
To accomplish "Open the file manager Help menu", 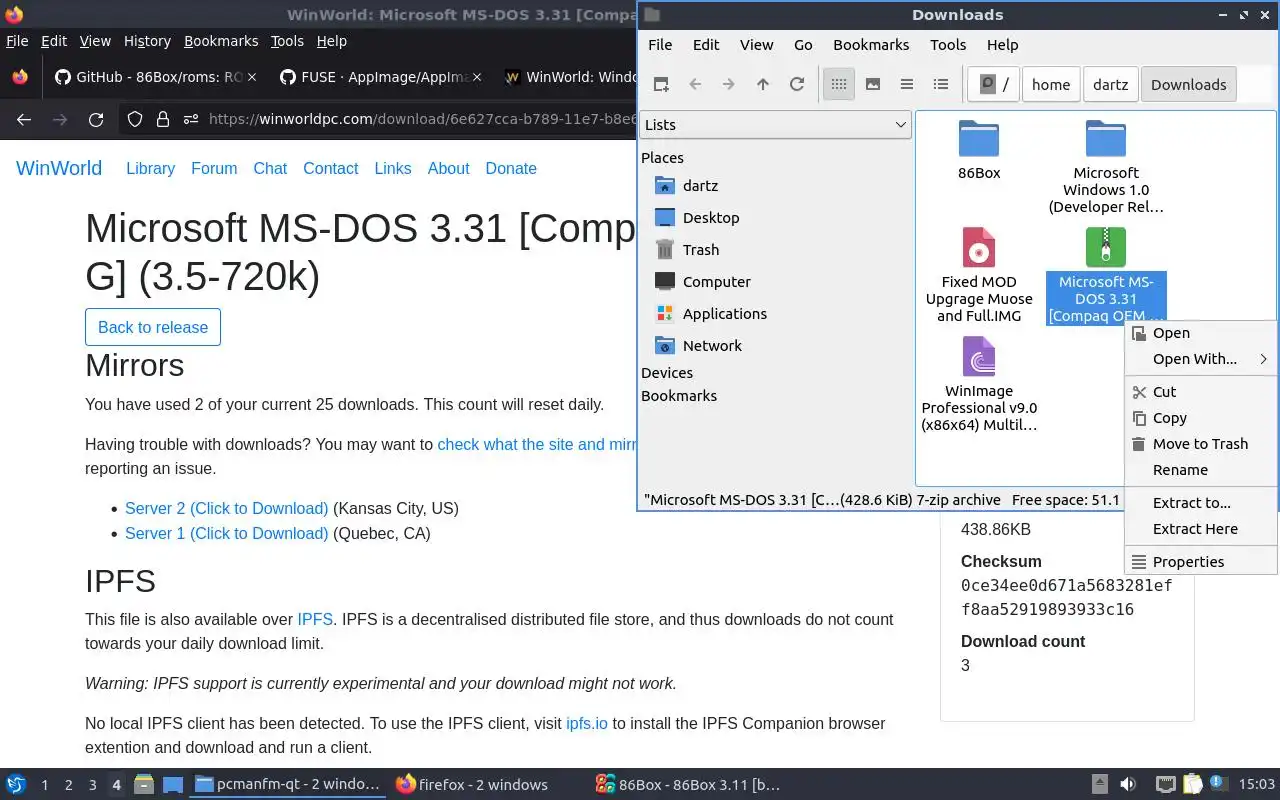I will pyautogui.click(x=1002, y=45).
